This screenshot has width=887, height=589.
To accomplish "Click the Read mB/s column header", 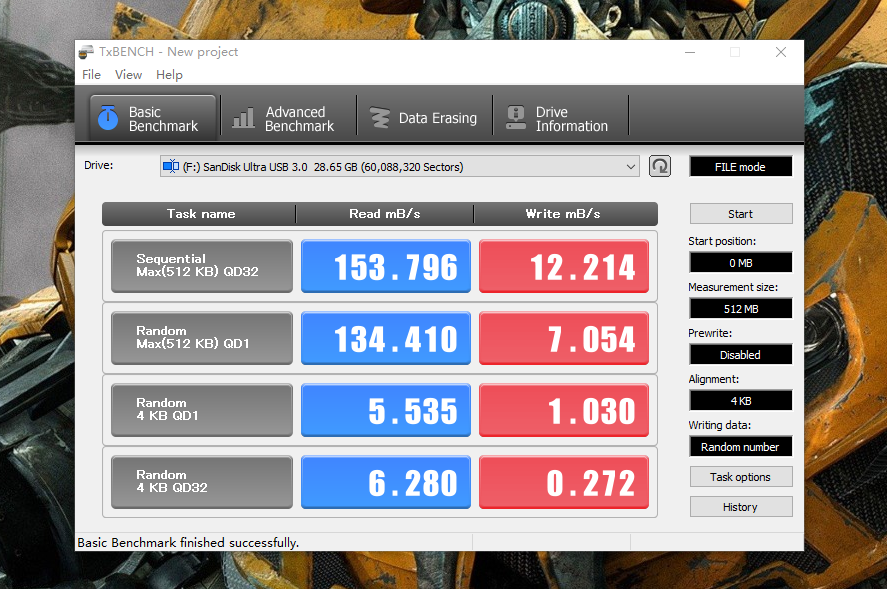I will [385, 214].
